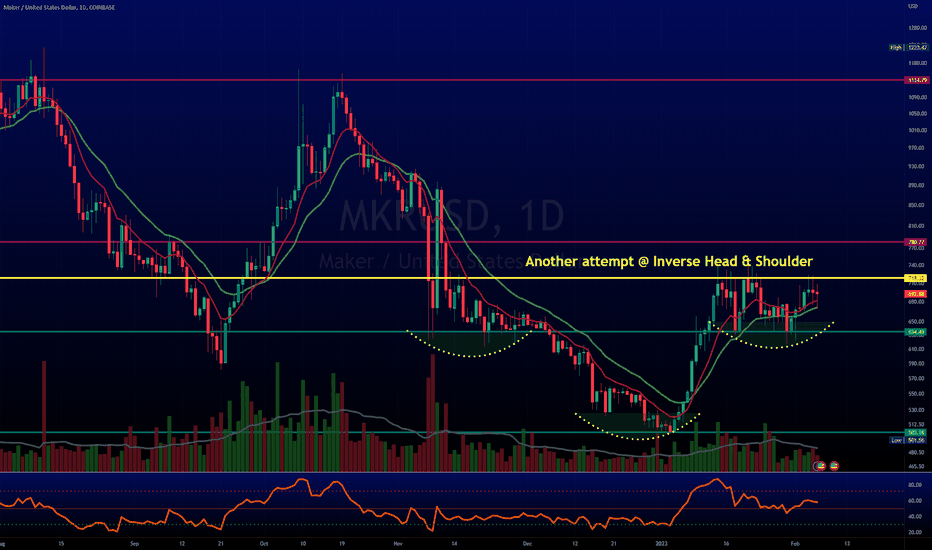The height and width of the screenshot is (550, 932).
Task: Click the top magenta horizontal line price label
Action: pos(915,80)
